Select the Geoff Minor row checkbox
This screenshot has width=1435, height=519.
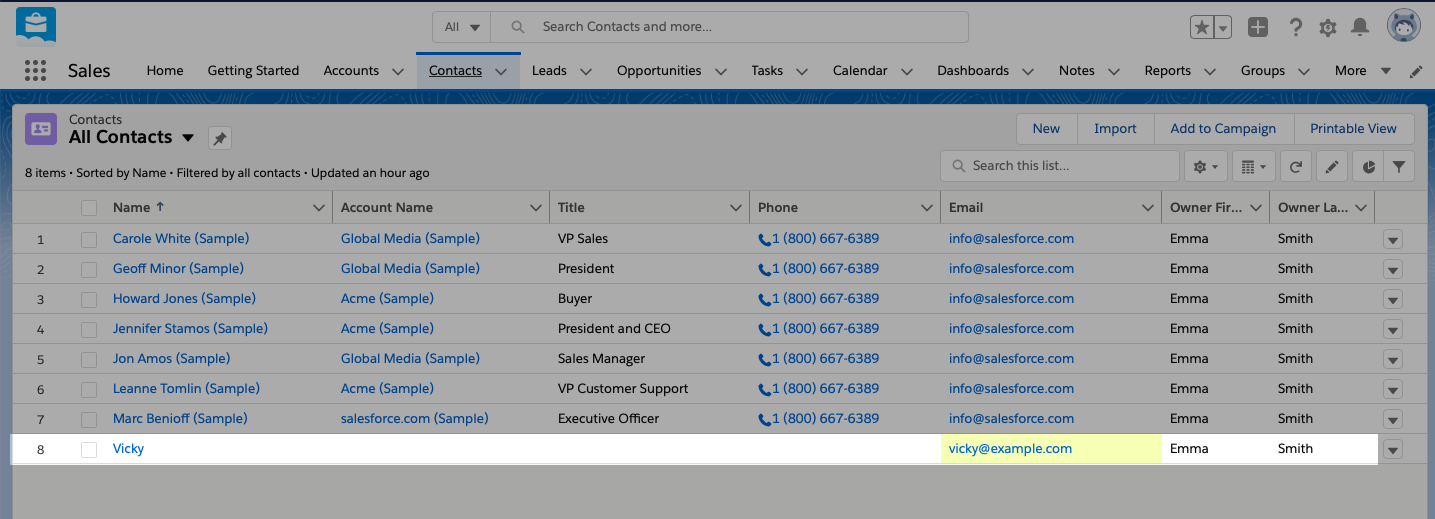pos(89,269)
